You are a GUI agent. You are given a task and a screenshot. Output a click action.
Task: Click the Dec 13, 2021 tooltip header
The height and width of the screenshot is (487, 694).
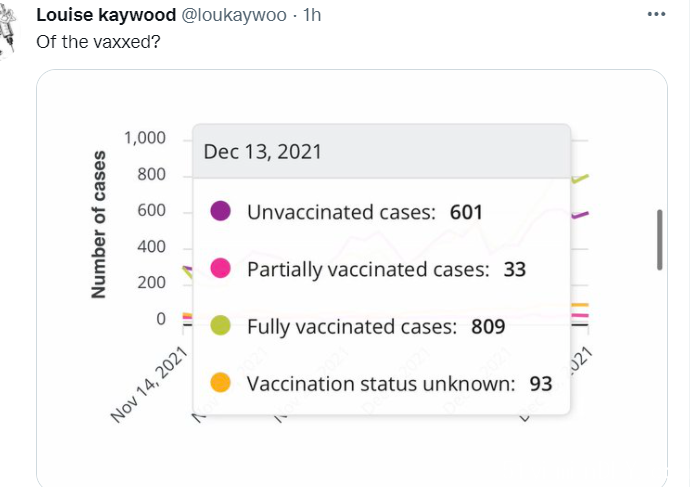[382, 151]
